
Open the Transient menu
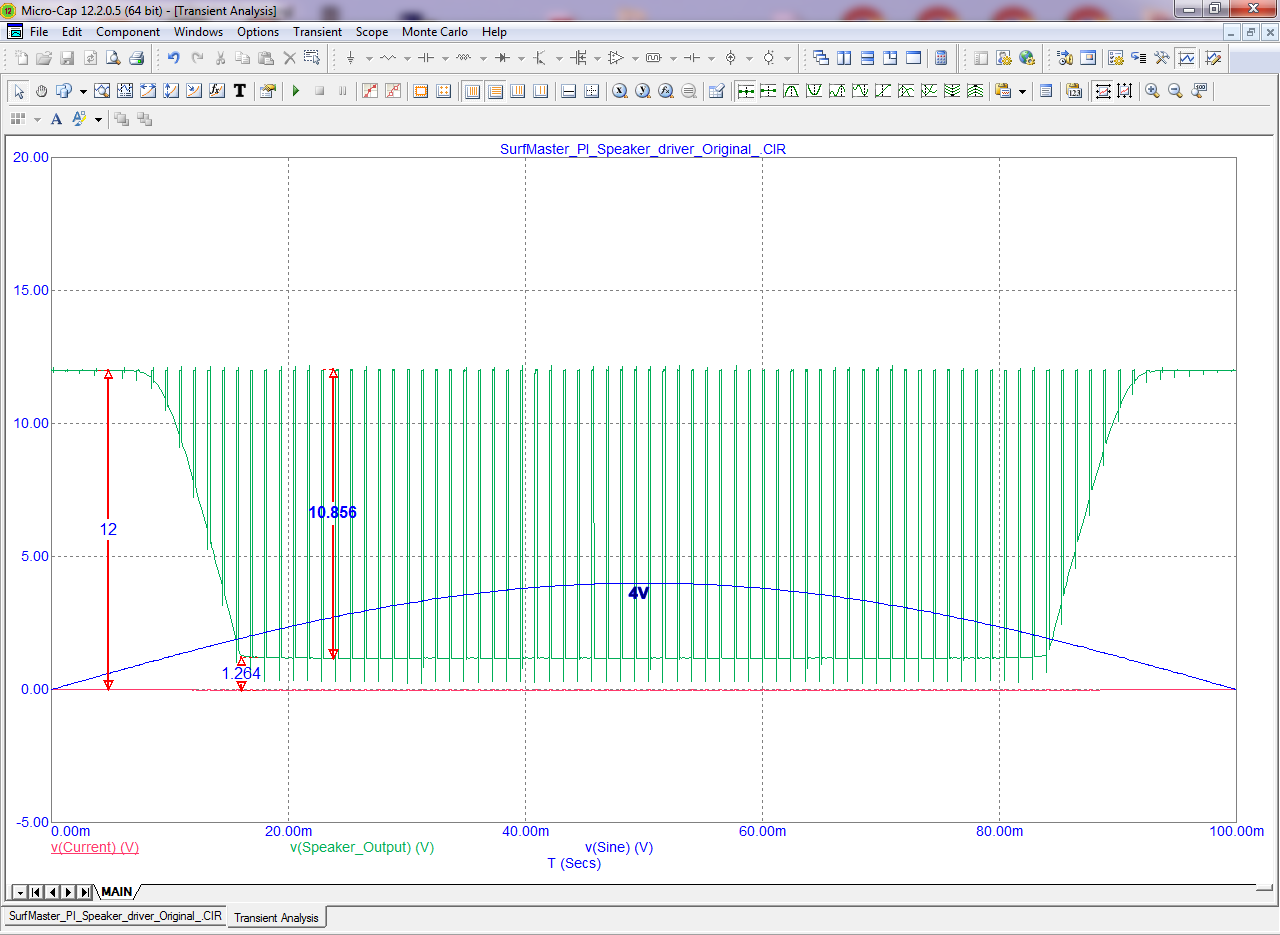[317, 32]
